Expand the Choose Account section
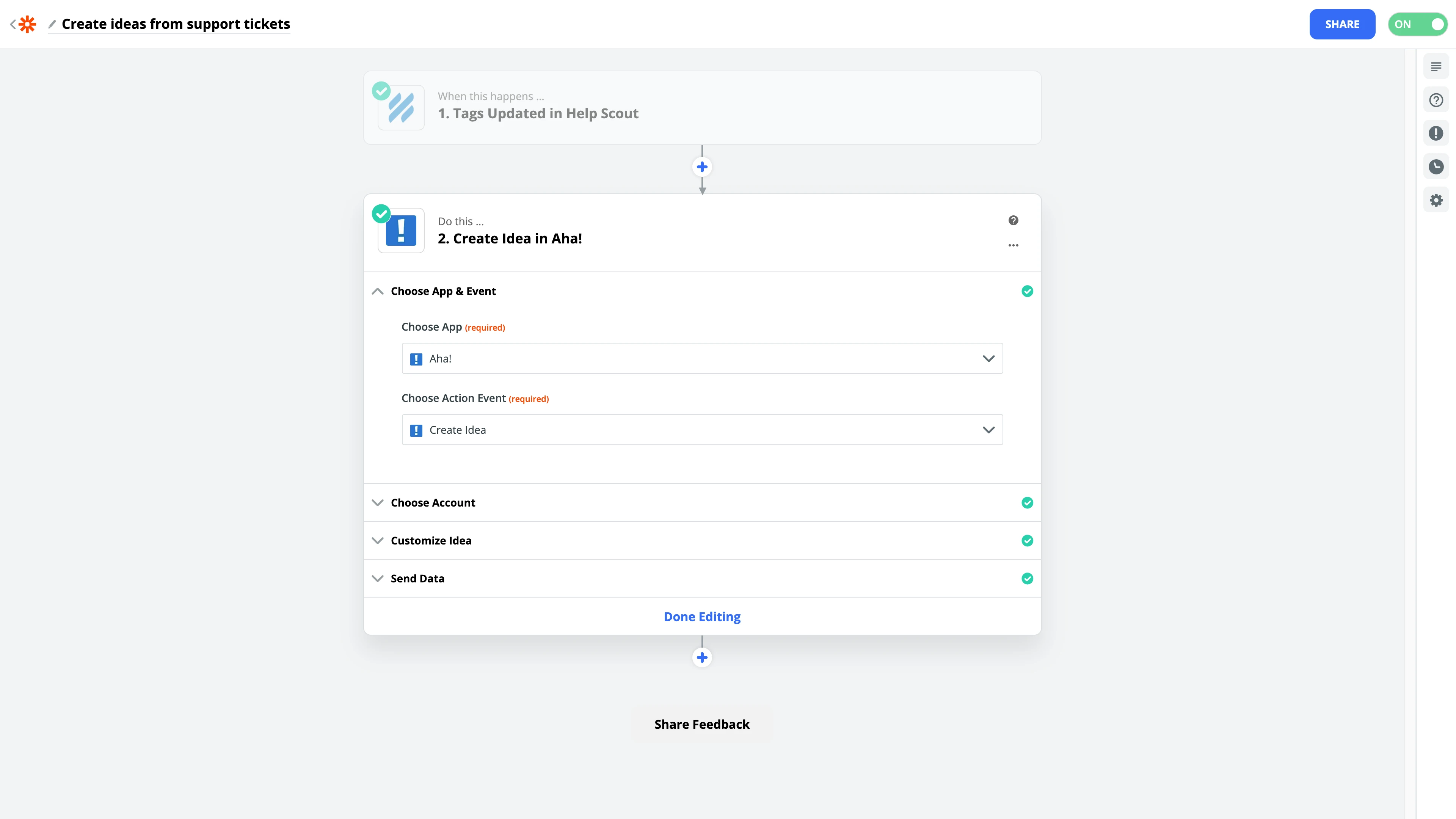 (432, 502)
